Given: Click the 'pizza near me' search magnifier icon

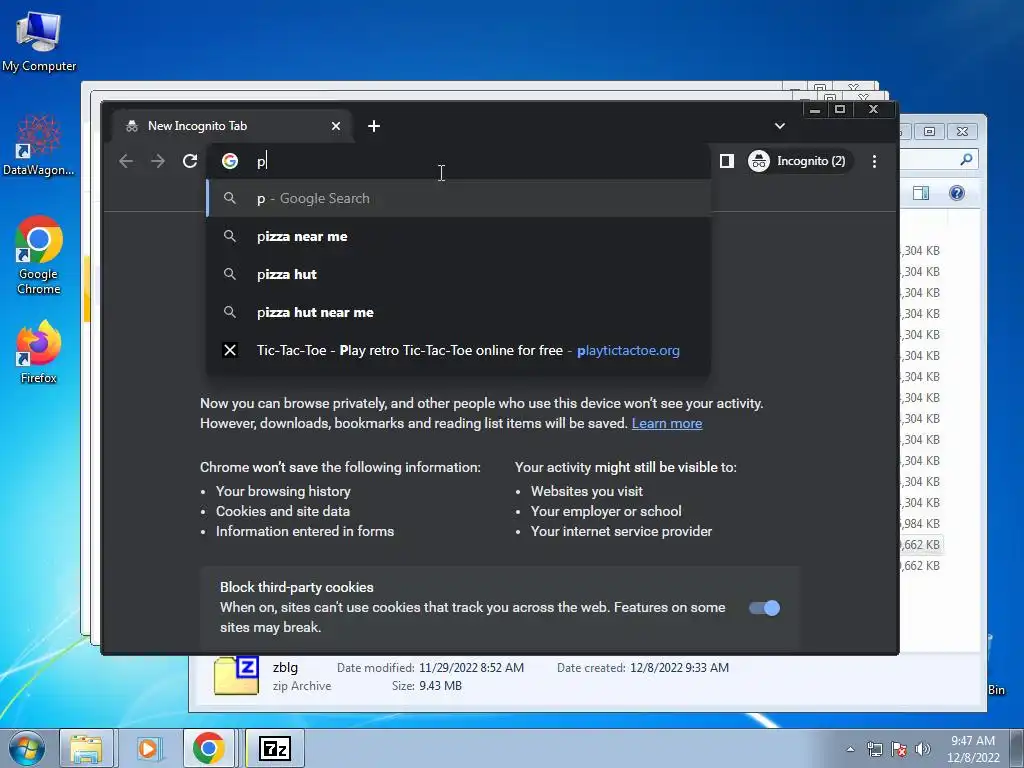Looking at the screenshot, I should (230, 236).
